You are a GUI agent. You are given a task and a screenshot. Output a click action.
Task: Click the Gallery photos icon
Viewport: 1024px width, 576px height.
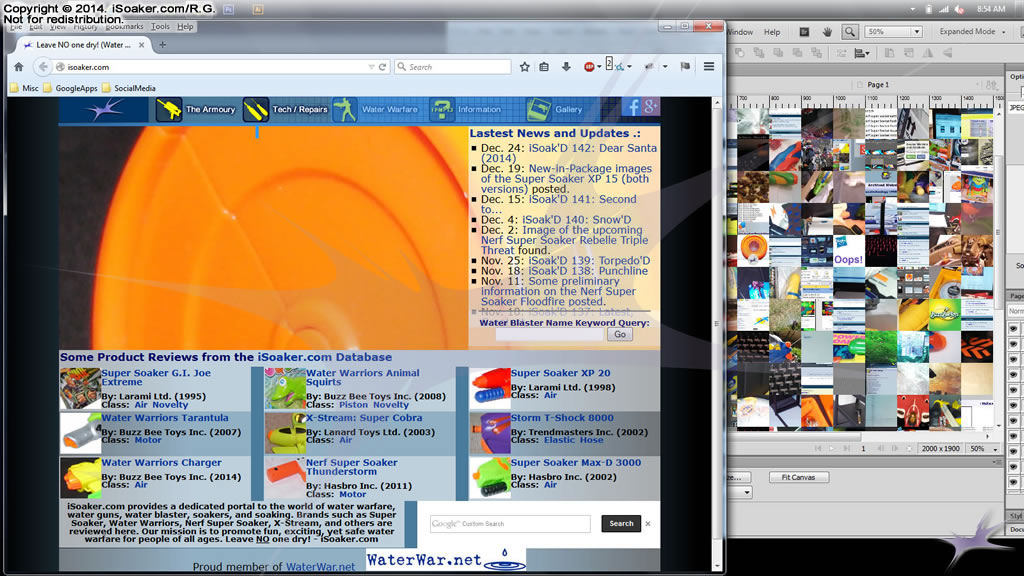click(538, 109)
